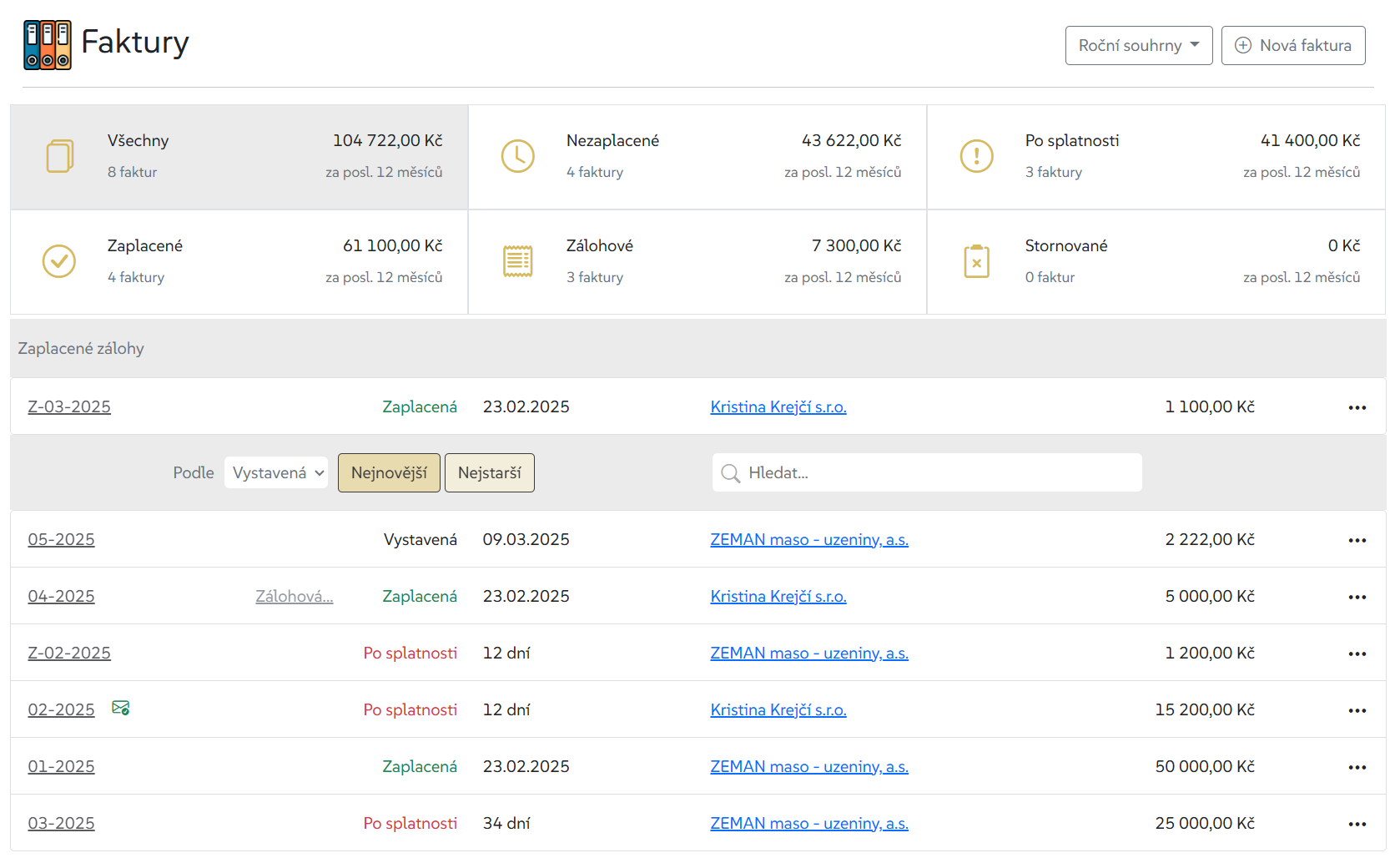The height and width of the screenshot is (858, 1400).
Task: Click Po splatnosti status on Z-02-2025 row
Action: click(x=410, y=653)
